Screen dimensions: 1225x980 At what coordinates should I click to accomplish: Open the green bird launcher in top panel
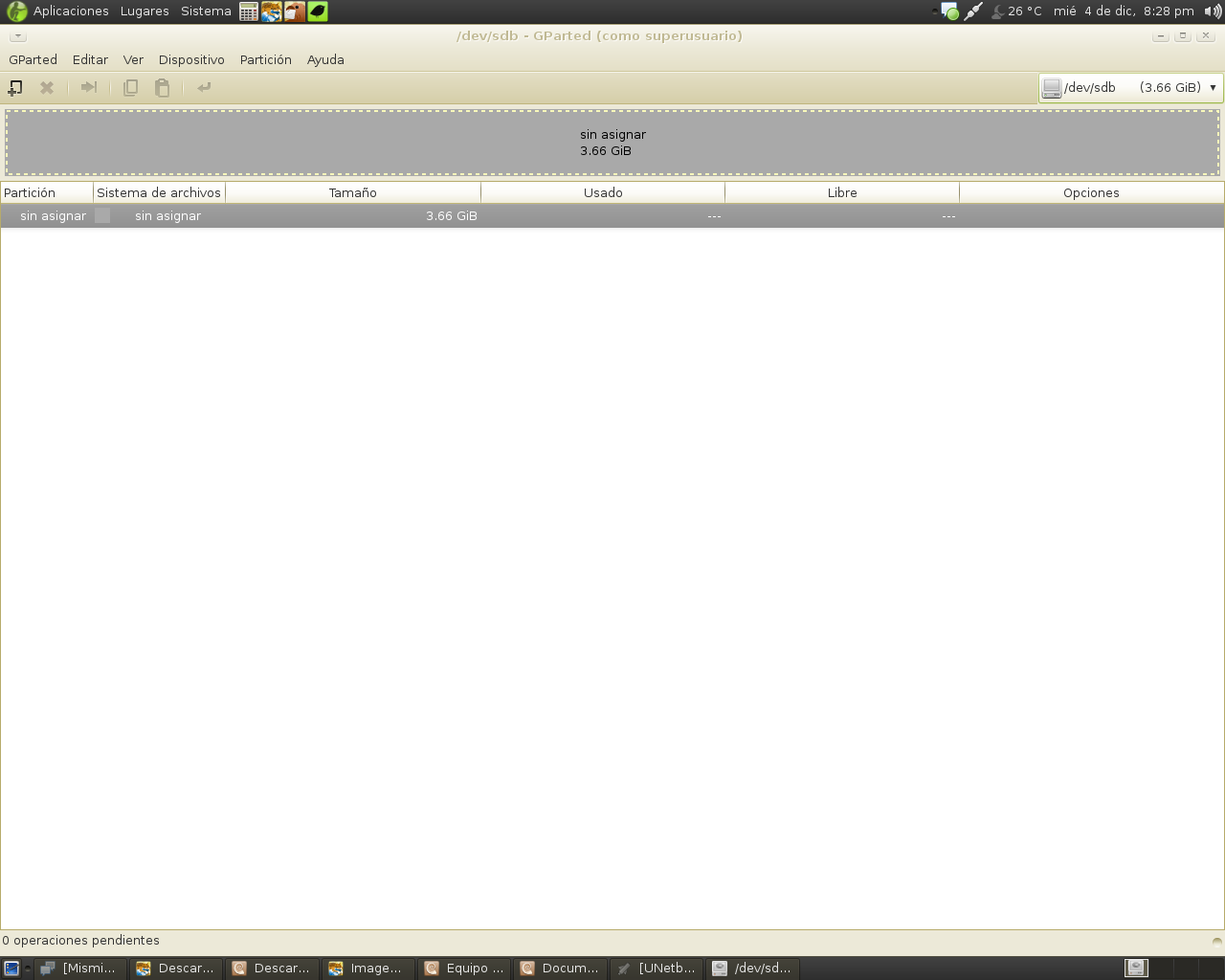(x=318, y=11)
